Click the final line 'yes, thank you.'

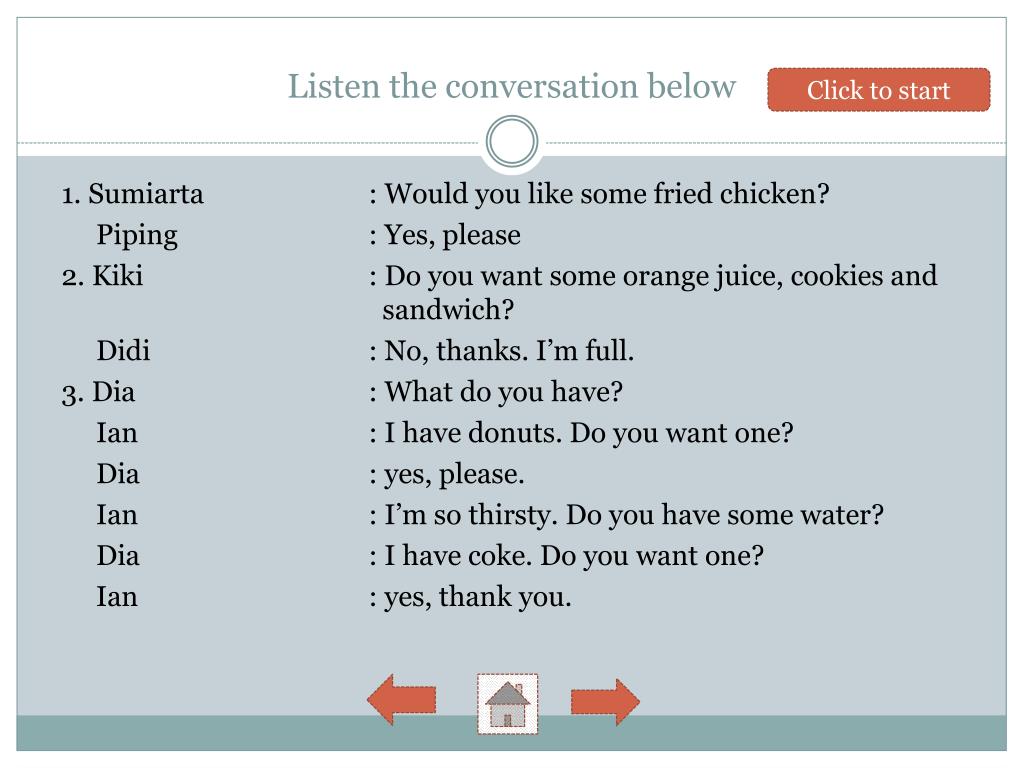click(477, 598)
